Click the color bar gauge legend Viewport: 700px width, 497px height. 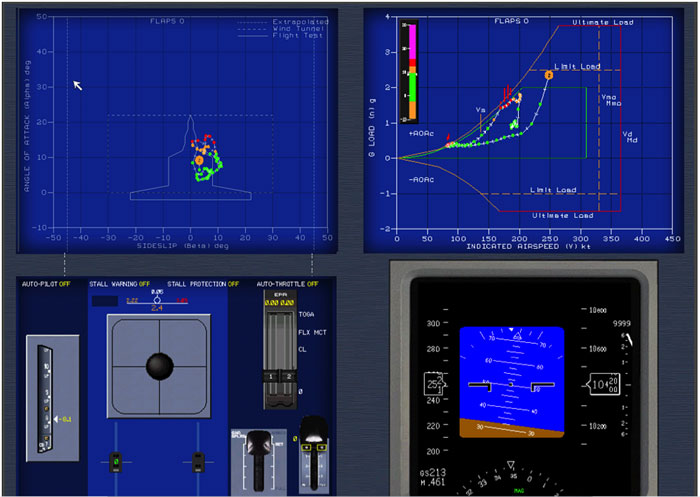pos(409,71)
